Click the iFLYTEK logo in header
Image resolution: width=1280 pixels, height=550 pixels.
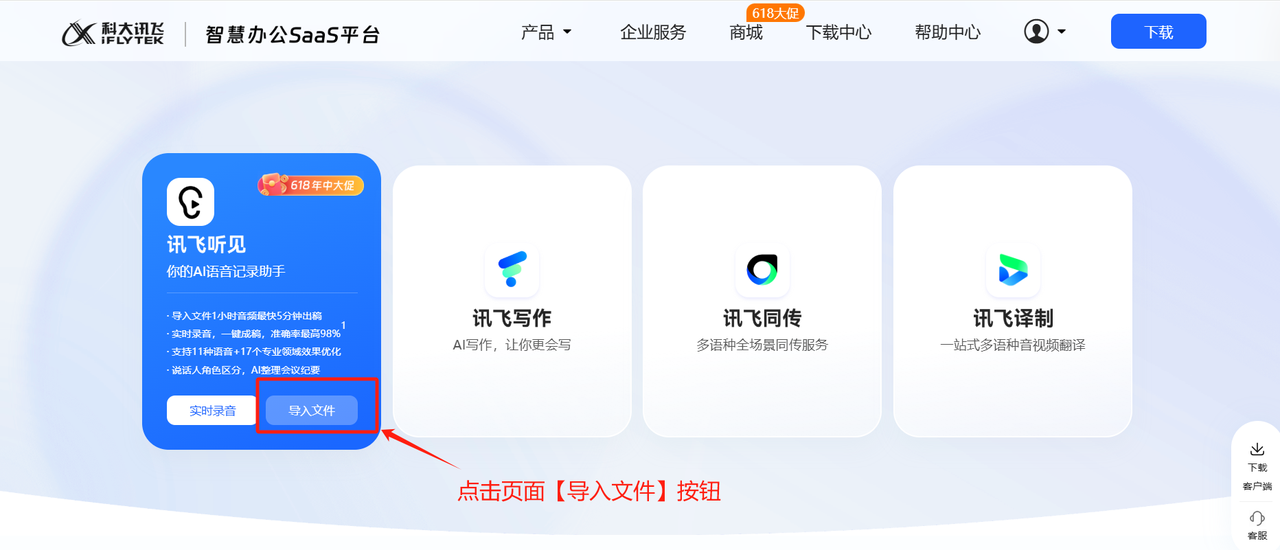pos(116,33)
